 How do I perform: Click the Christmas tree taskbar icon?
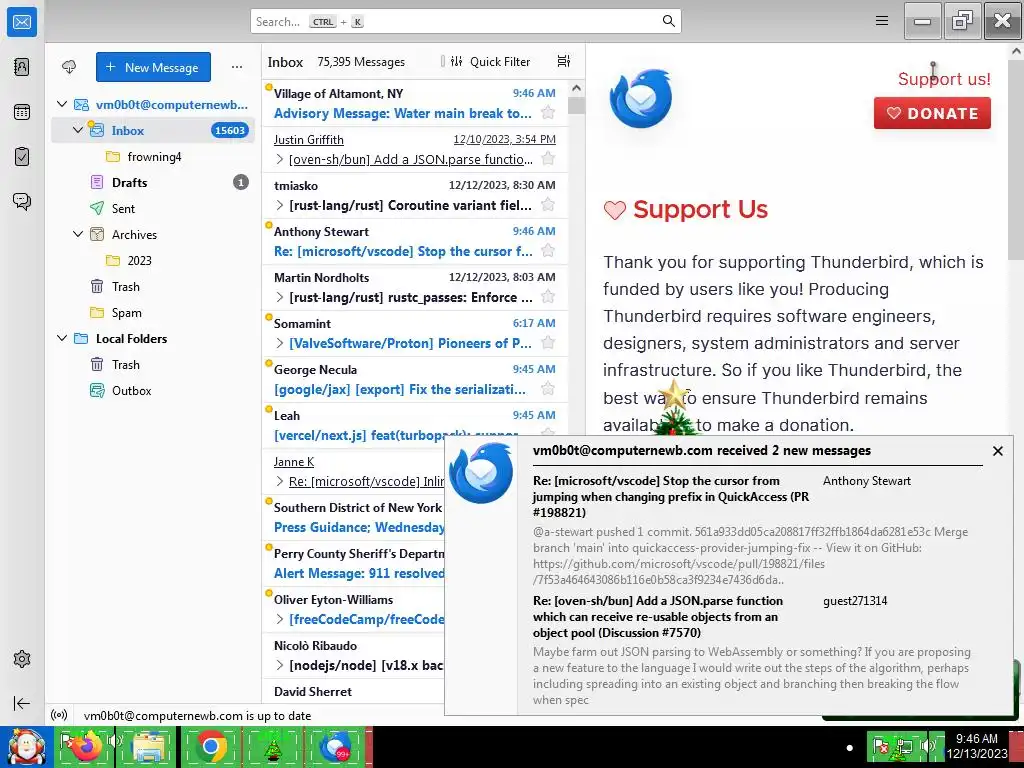point(272,747)
